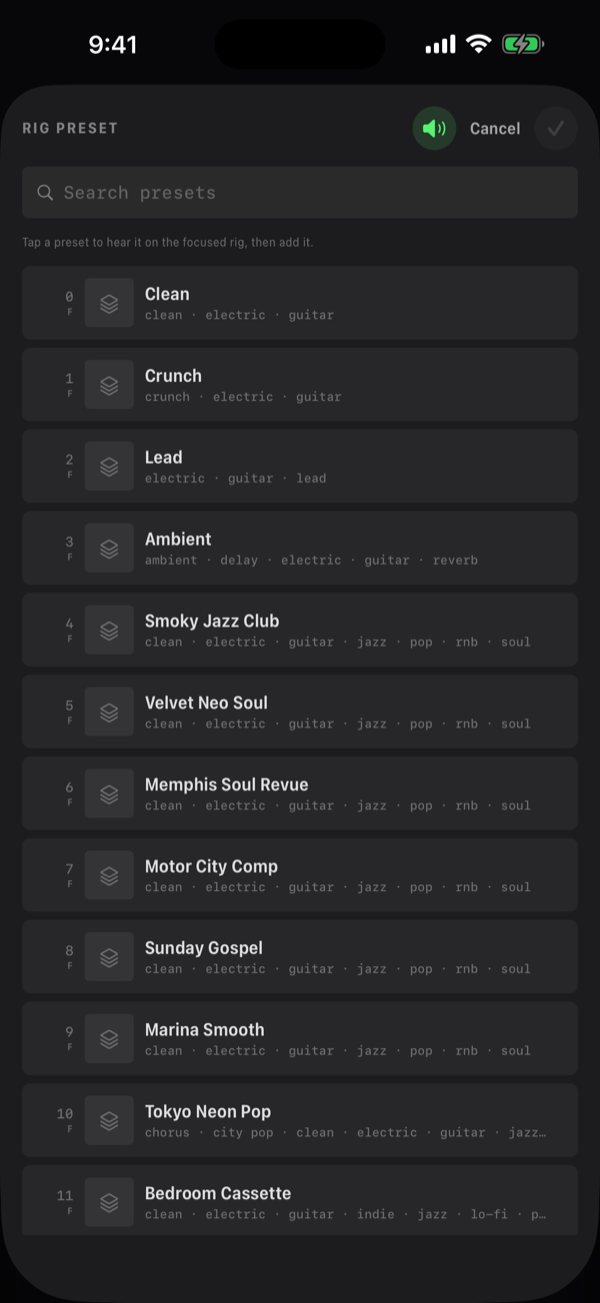The height and width of the screenshot is (1303, 600).
Task: Tap Marina Smooth's stack icon
Action: pyautogui.click(x=109, y=1039)
